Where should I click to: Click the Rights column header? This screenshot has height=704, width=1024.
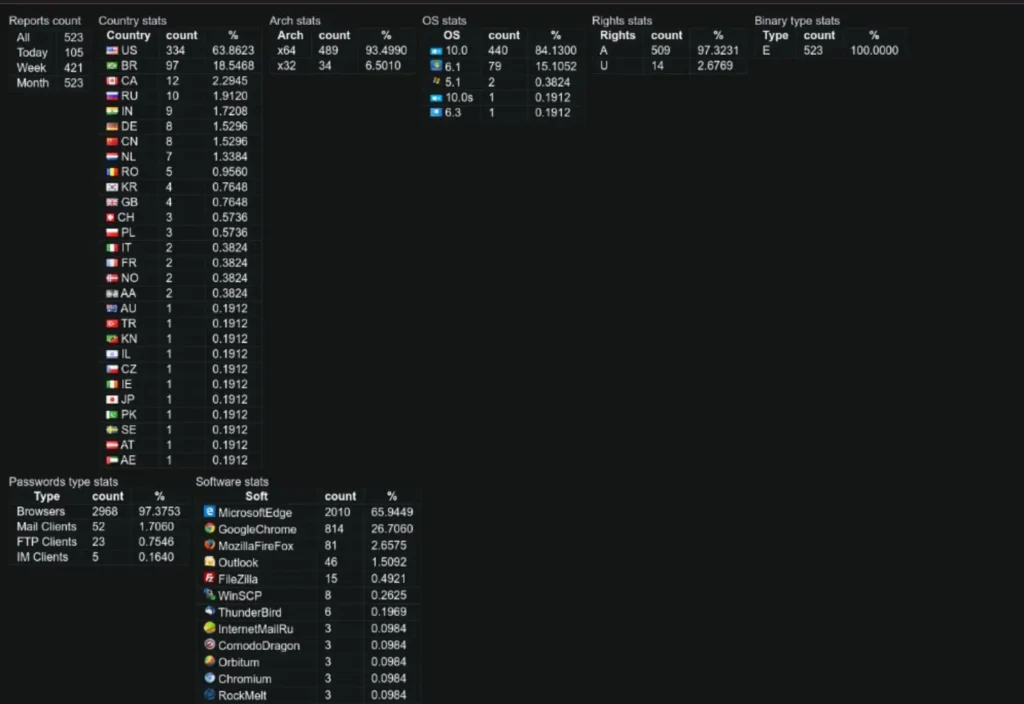click(x=617, y=35)
